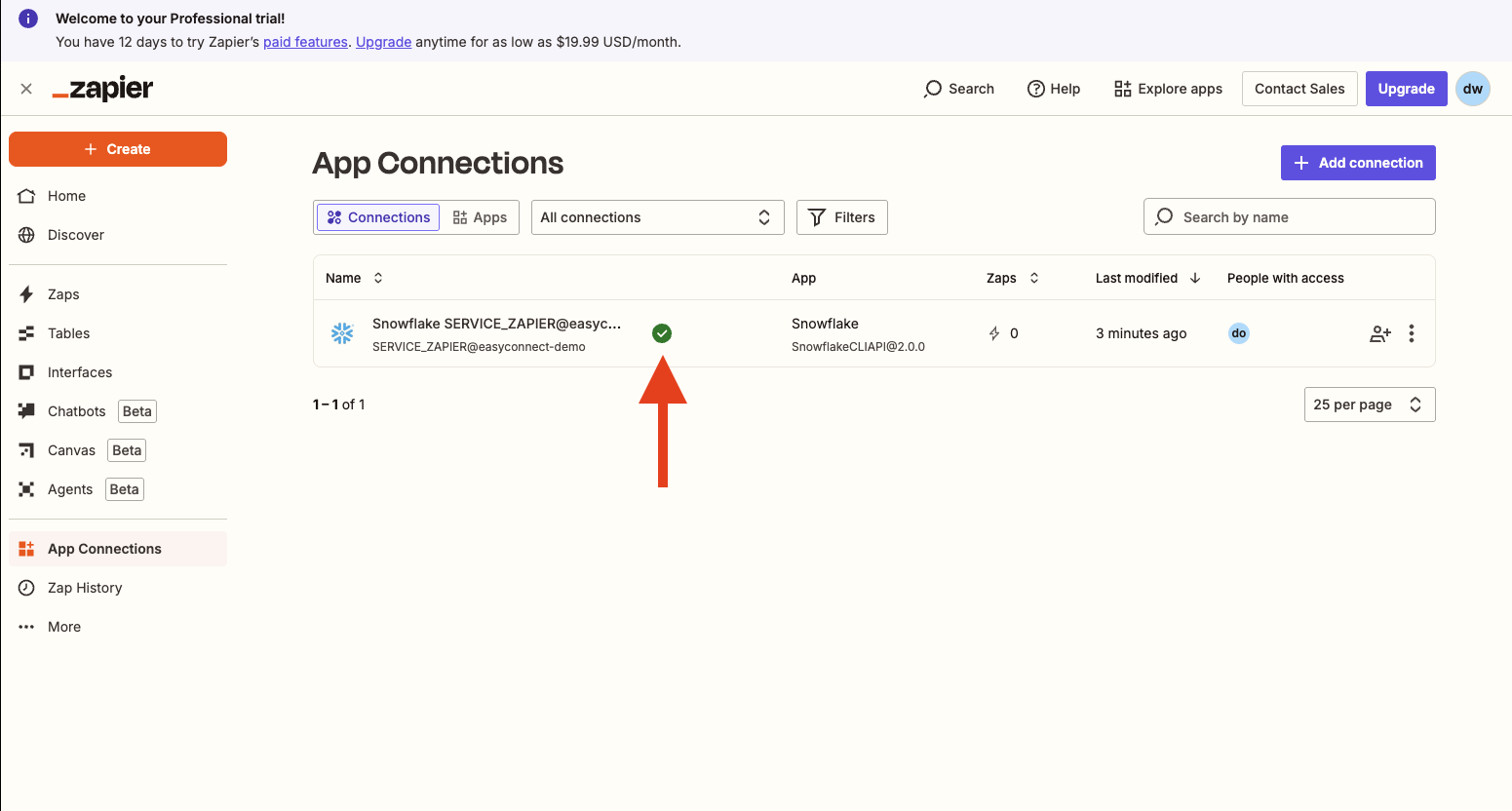
Task: Click the Contact Sales button
Action: (x=1299, y=89)
